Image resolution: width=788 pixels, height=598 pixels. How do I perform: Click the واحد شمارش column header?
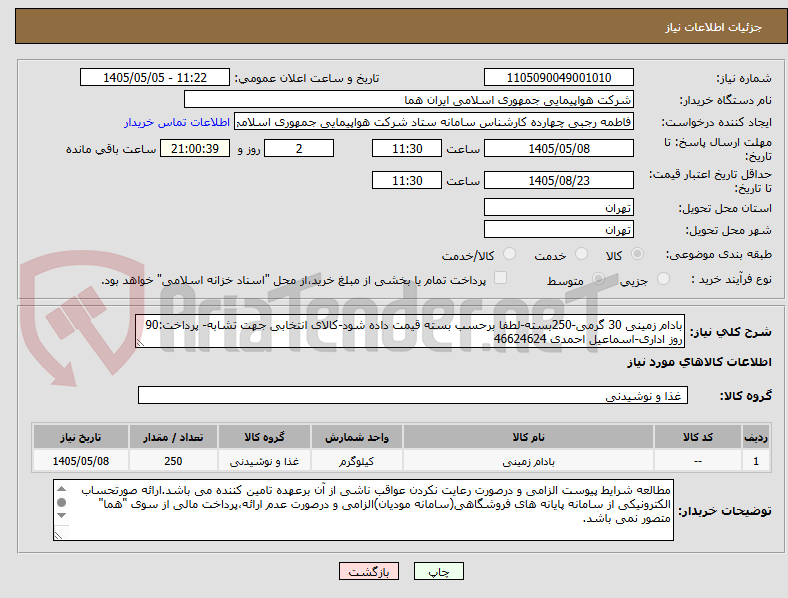[356, 437]
